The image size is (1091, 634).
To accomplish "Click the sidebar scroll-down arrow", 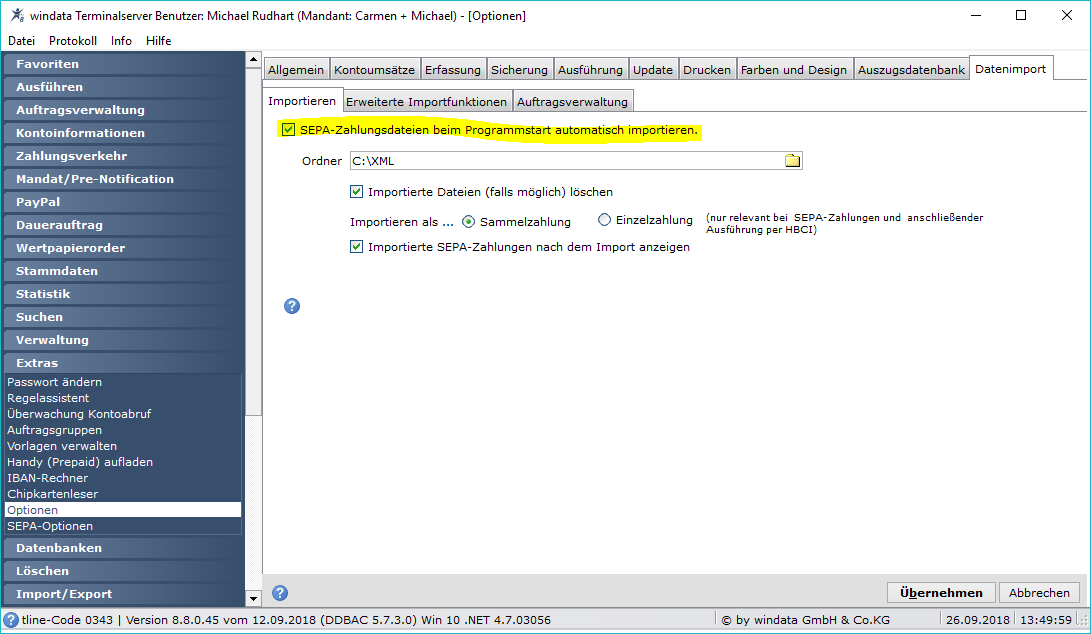I will click(253, 598).
